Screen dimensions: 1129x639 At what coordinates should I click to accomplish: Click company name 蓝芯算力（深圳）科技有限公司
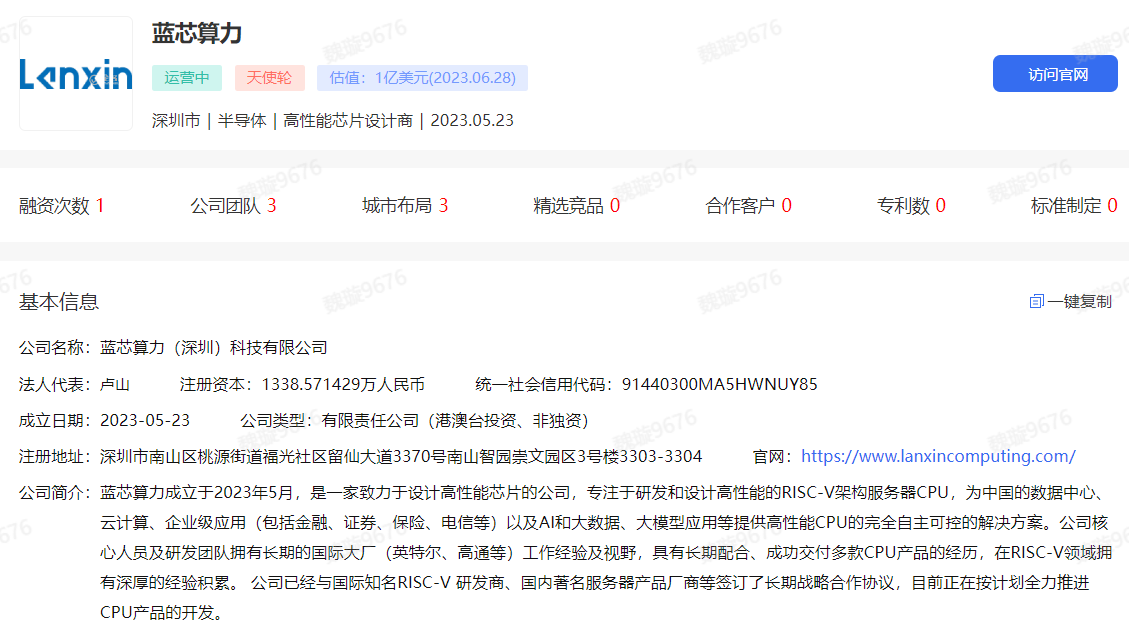click(214, 348)
